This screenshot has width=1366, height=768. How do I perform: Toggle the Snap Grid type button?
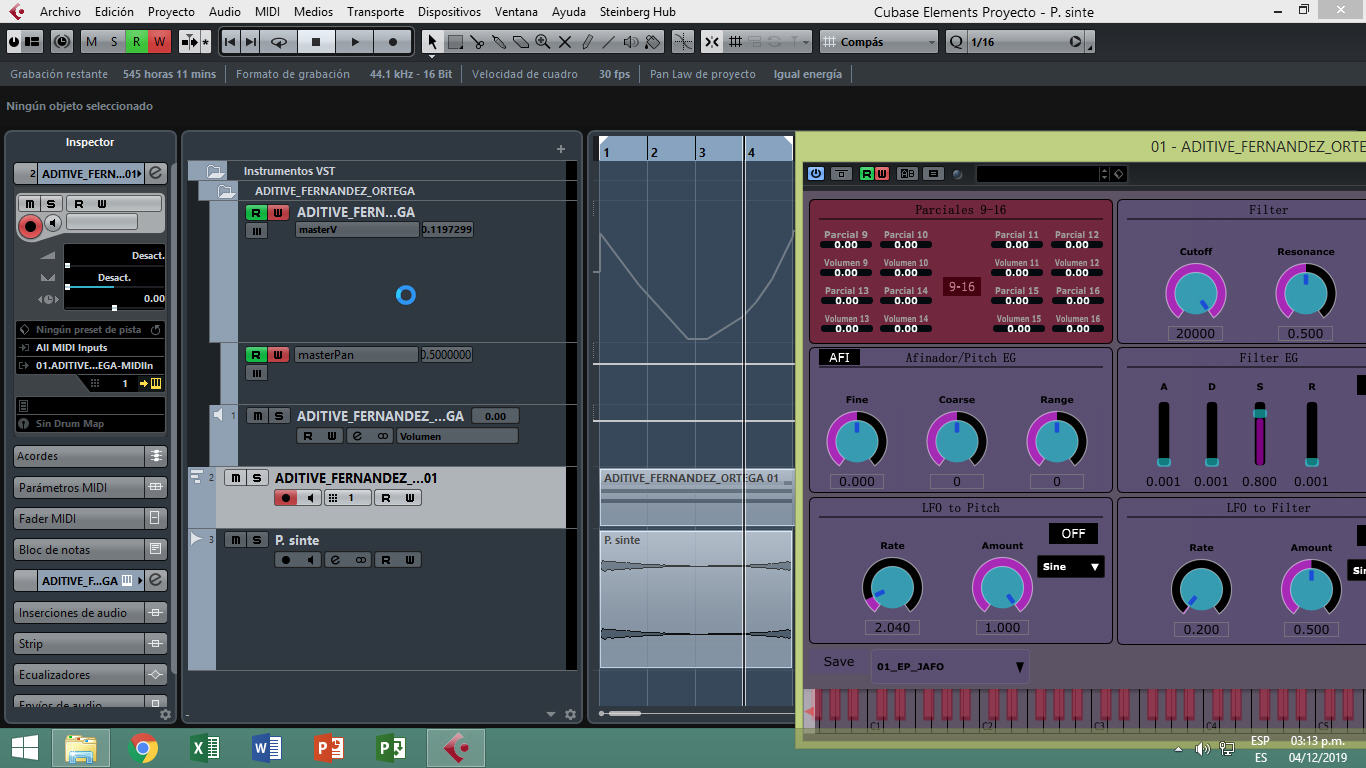click(x=735, y=42)
